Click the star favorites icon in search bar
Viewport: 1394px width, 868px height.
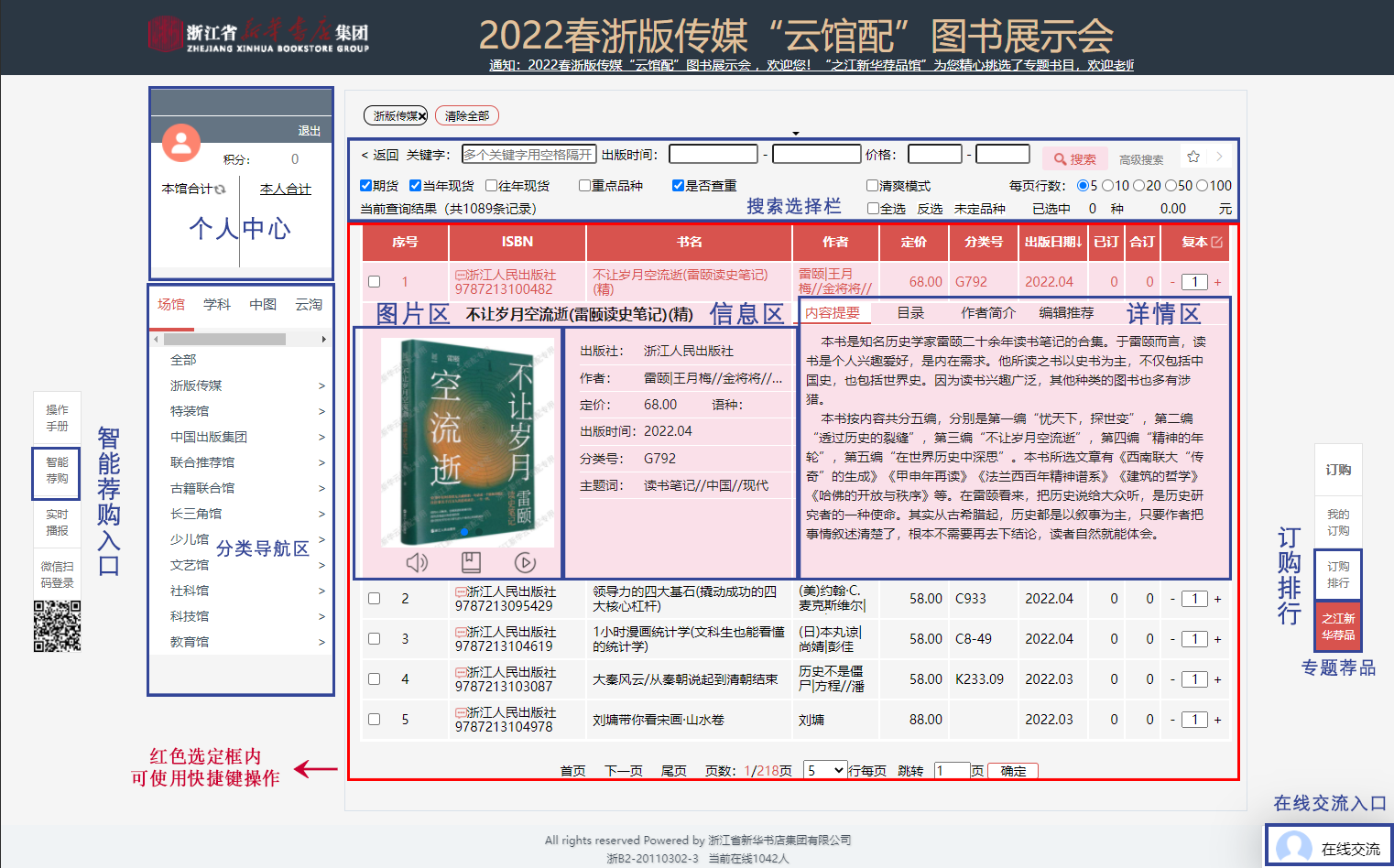[x=1193, y=157]
